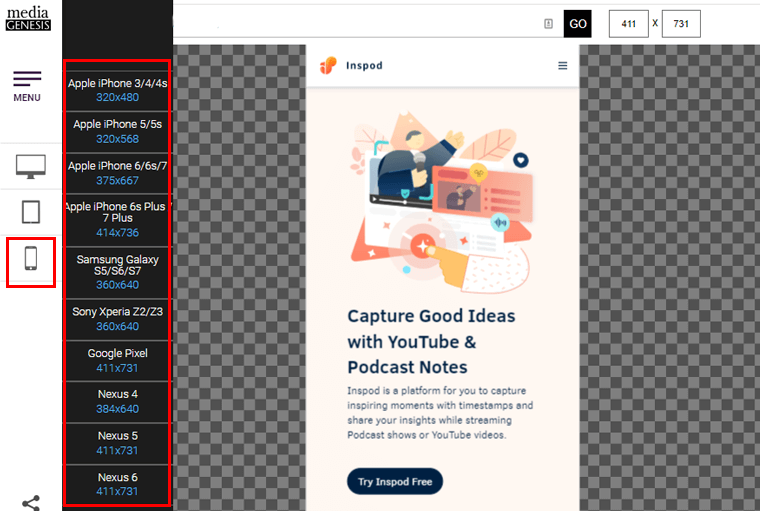Select Nexus 4 384x640 preset
The height and width of the screenshot is (511, 760).
tap(117, 402)
